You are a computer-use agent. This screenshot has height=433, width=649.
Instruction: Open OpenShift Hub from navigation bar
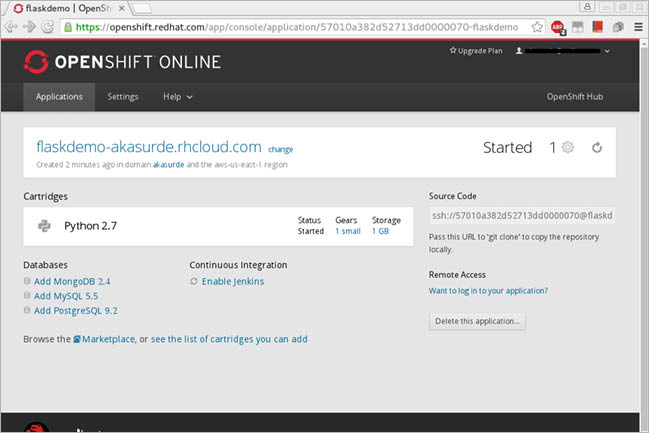tap(575, 97)
